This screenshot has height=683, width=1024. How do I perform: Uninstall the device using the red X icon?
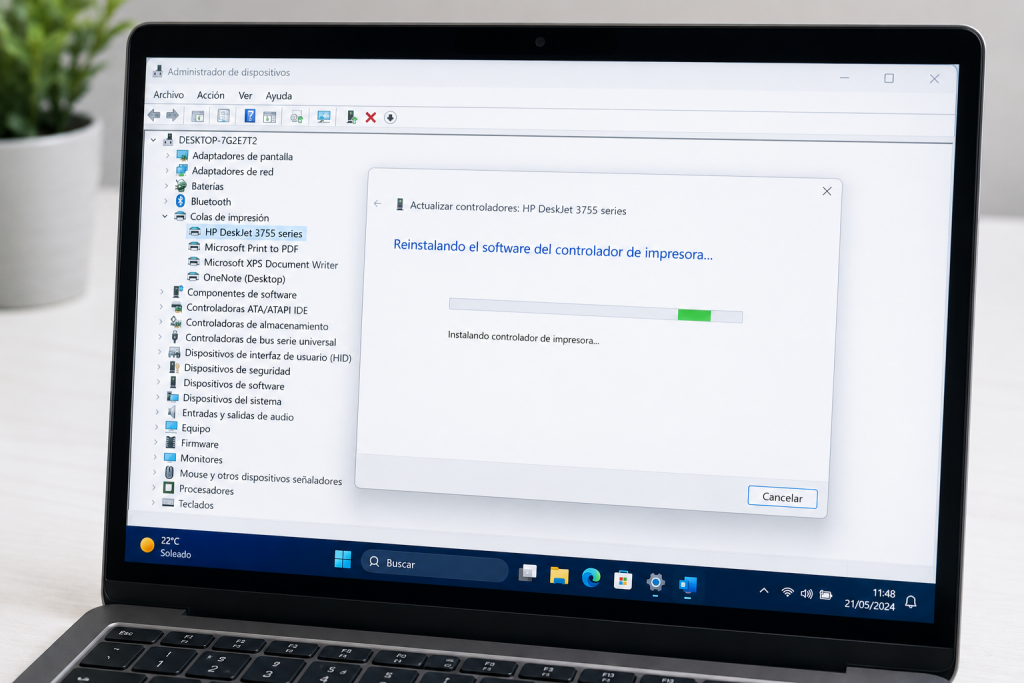coord(371,118)
